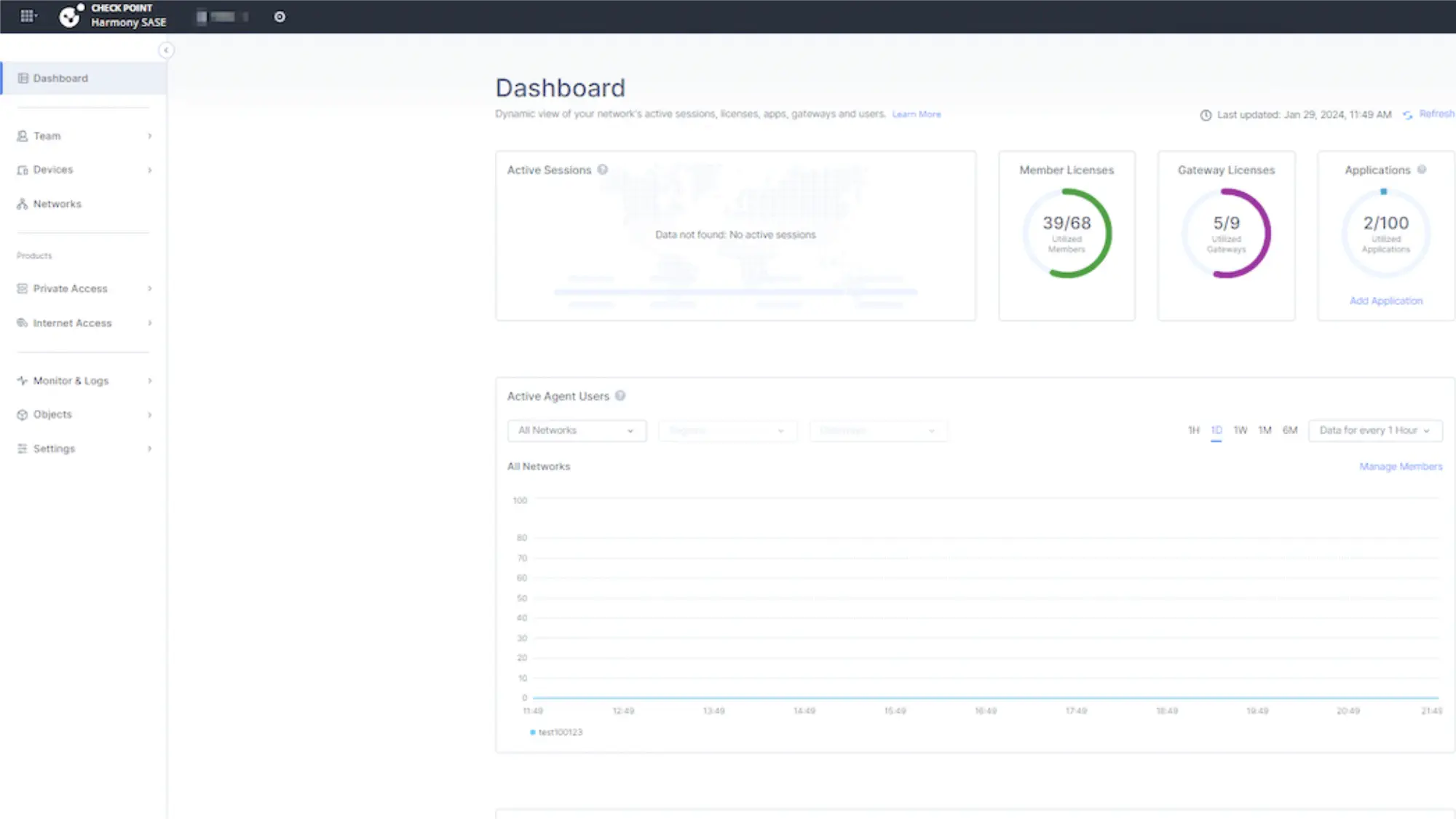The height and width of the screenshot is (819, 1456).
Task: Open the Team section in sidebar
Action: pos(47,135)
